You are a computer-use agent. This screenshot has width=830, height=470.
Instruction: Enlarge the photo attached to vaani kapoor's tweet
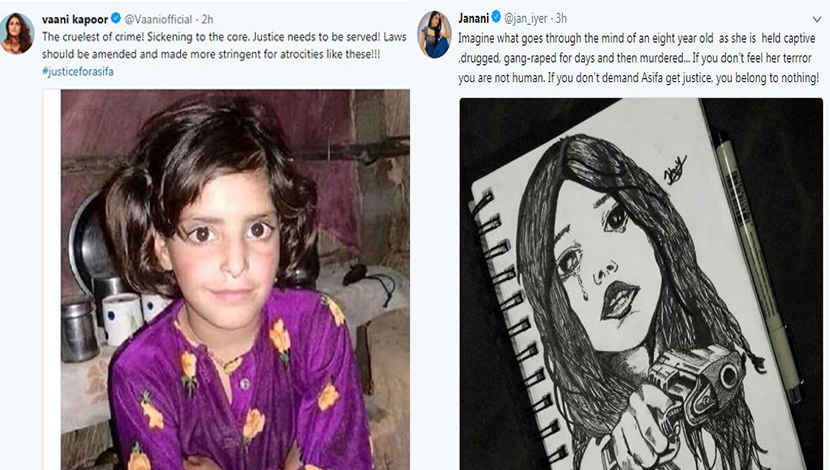tap(235, 279)
